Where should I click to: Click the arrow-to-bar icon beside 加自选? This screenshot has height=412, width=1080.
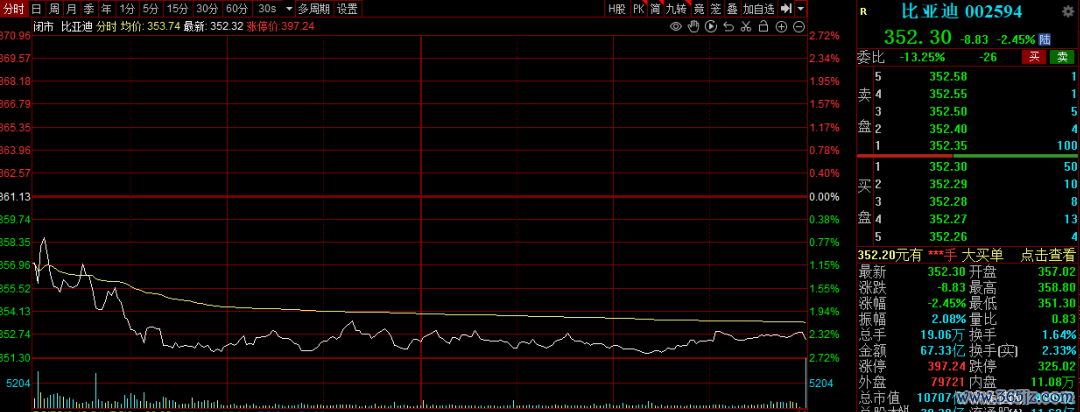pyautogui.click(x=786, y=8)
